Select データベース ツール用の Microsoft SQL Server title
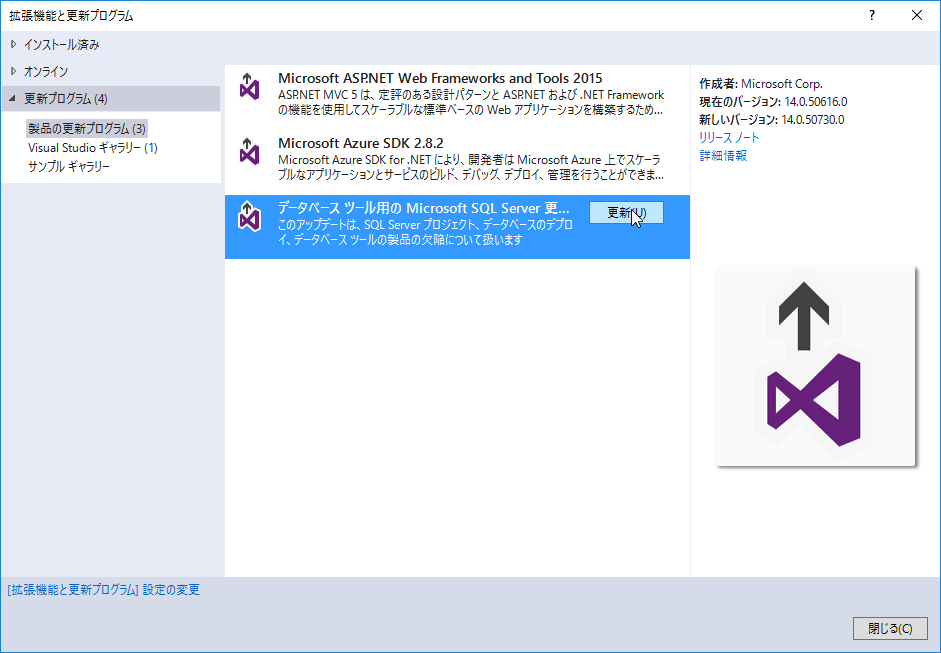Screen dimensions: 941x653 click(424, 208)
